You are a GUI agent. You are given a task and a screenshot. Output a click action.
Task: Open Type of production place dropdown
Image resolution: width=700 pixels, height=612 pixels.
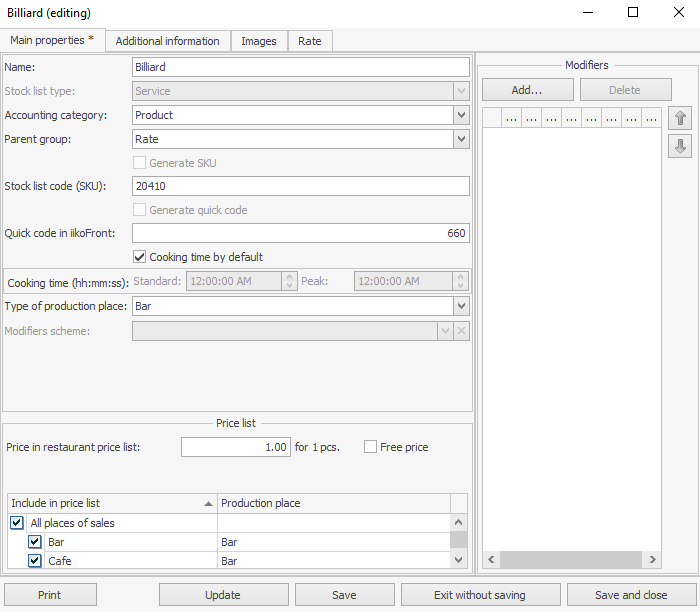click(460, 306)
